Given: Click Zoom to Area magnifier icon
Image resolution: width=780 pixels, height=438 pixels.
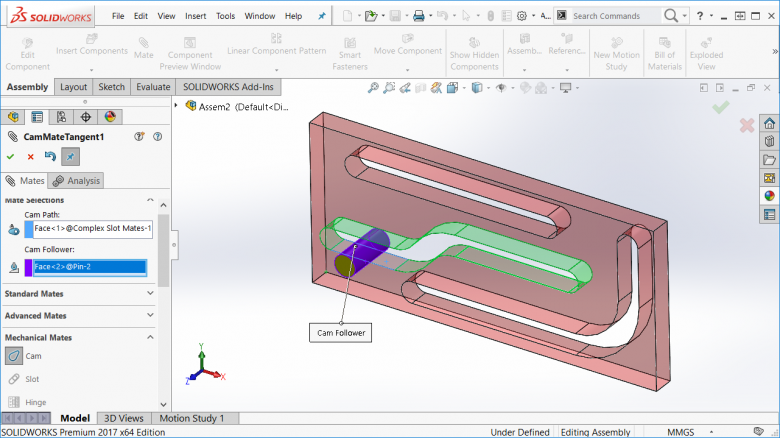Looking at the screenshot, I should (389, 88).
